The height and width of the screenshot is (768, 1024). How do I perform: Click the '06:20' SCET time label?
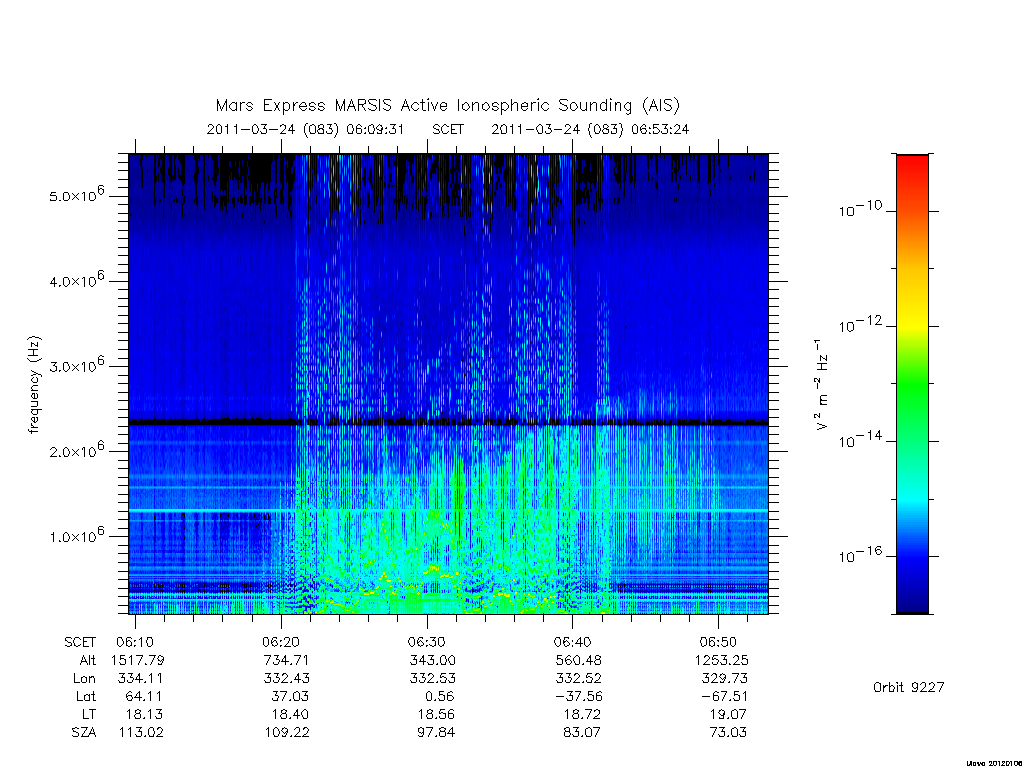pos(281,643)
